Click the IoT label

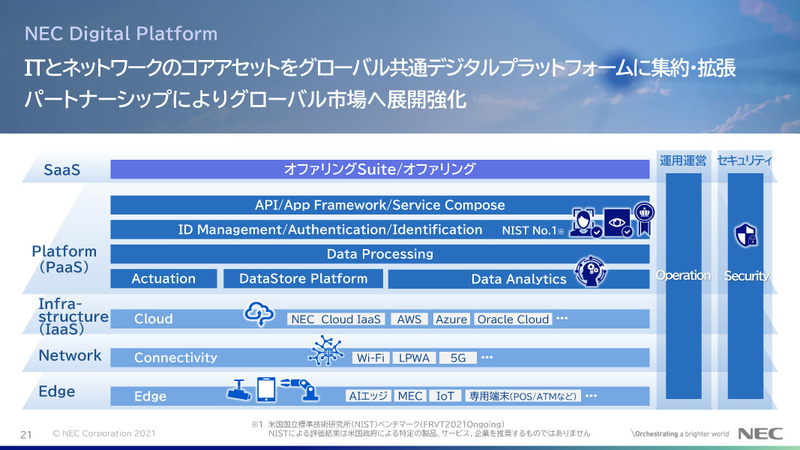(445, 396)
